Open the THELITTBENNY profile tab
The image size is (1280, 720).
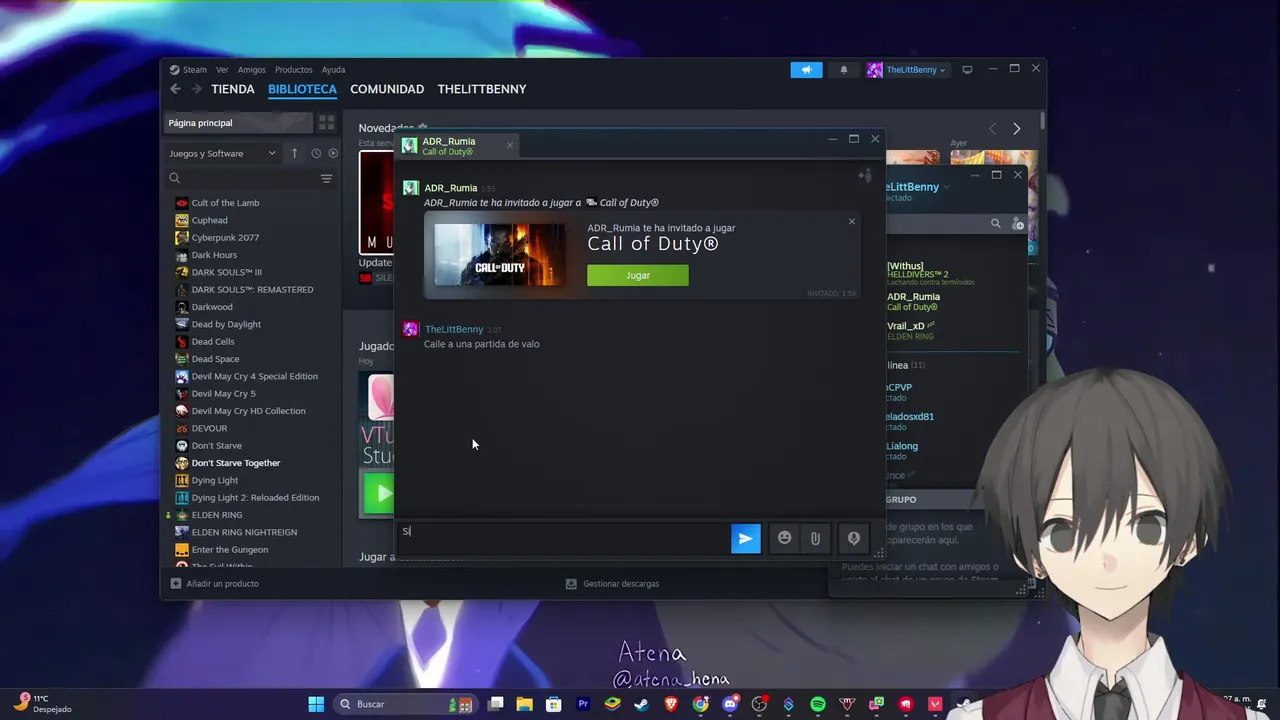(482, 89)
